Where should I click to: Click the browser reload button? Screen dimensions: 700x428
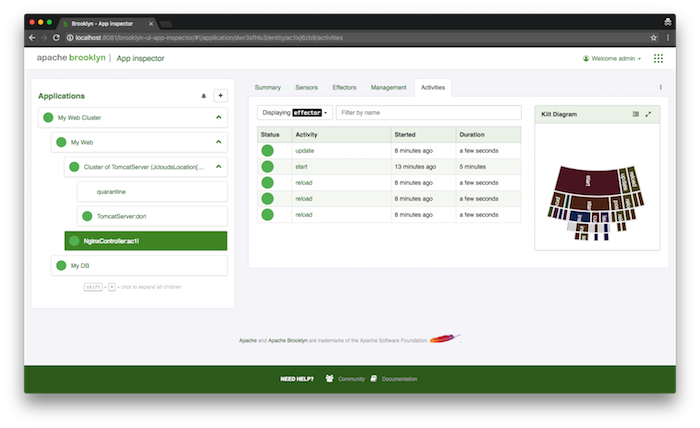[58, 37]
